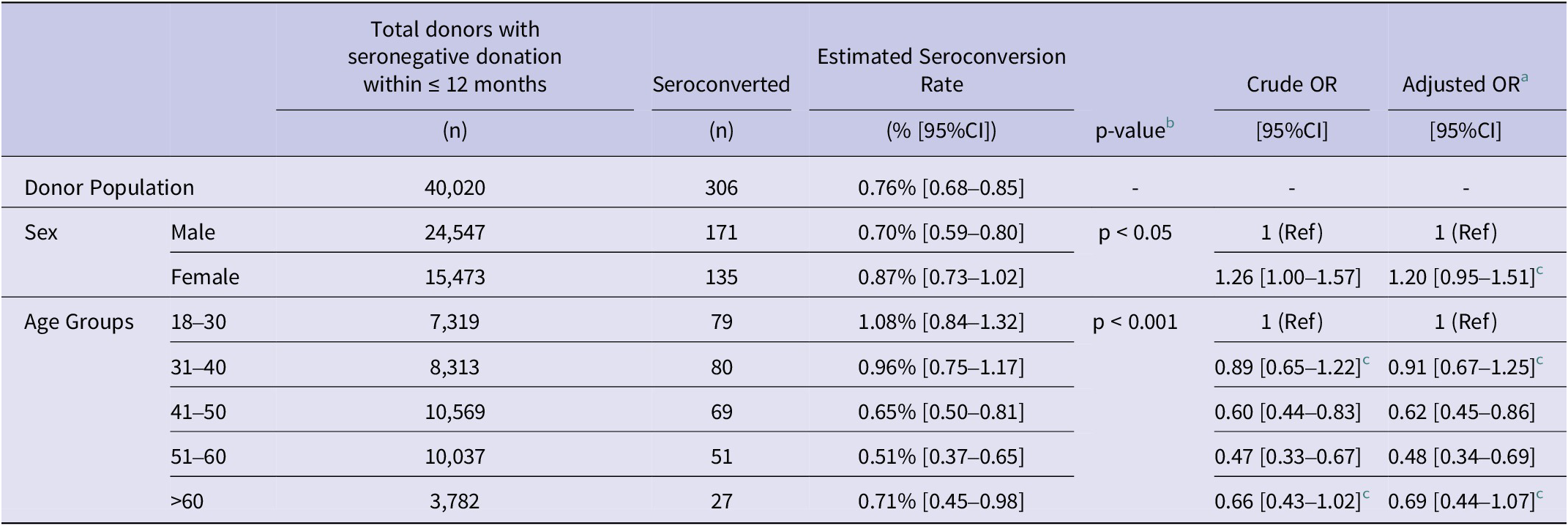Image resolution: width=1568 pixels, height=526 pixels.
Task: Select the 40,020 total donors cell
Action: click(455, 188)
